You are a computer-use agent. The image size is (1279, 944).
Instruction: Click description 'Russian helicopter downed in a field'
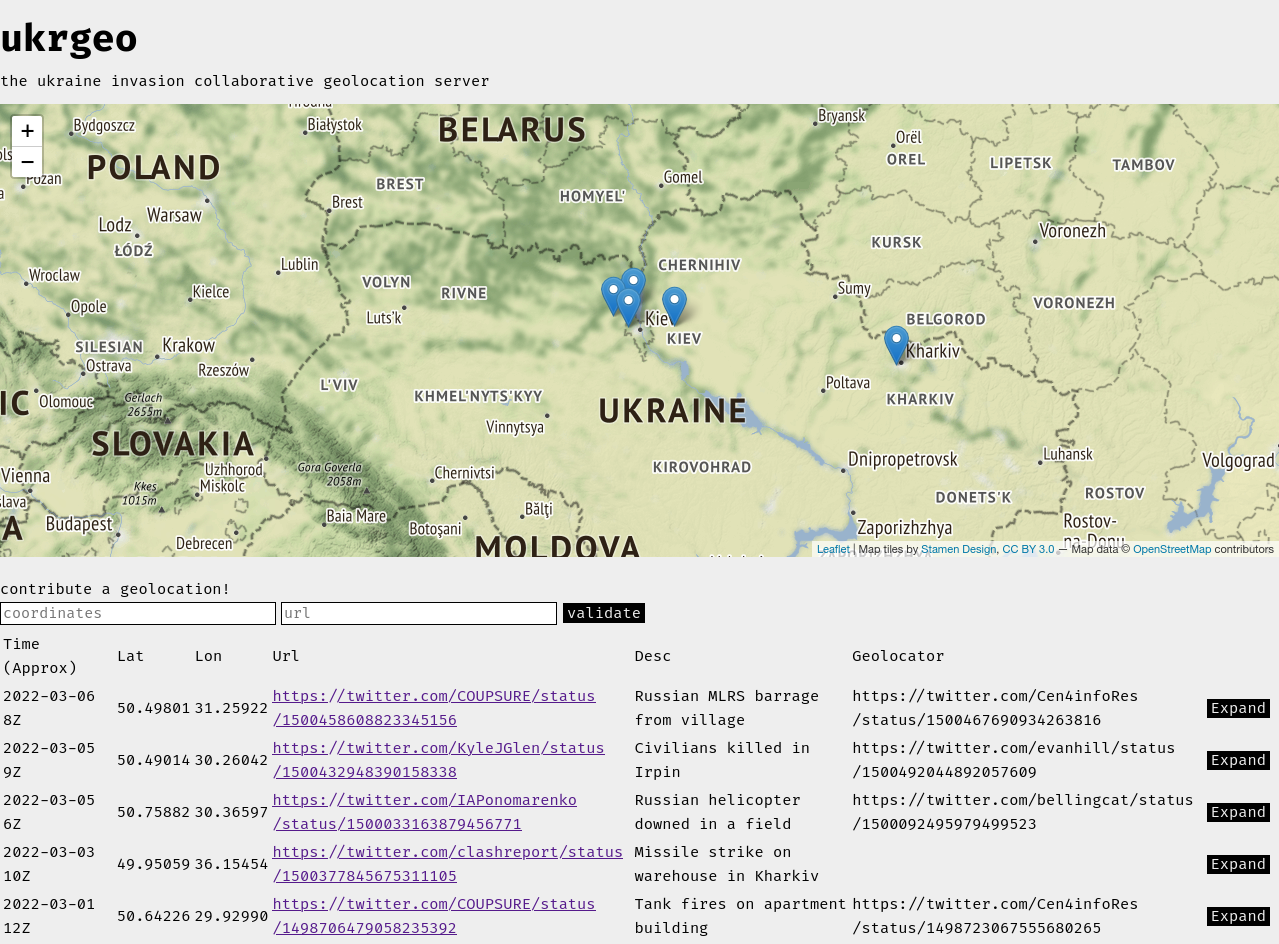pos(718,812)
